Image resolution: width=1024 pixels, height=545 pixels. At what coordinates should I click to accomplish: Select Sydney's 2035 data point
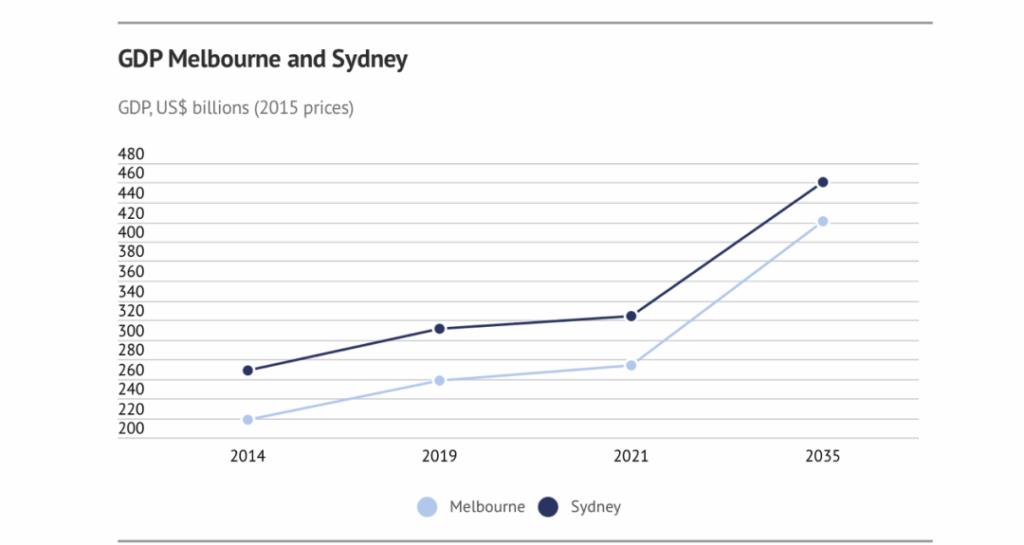pos(823,182)
